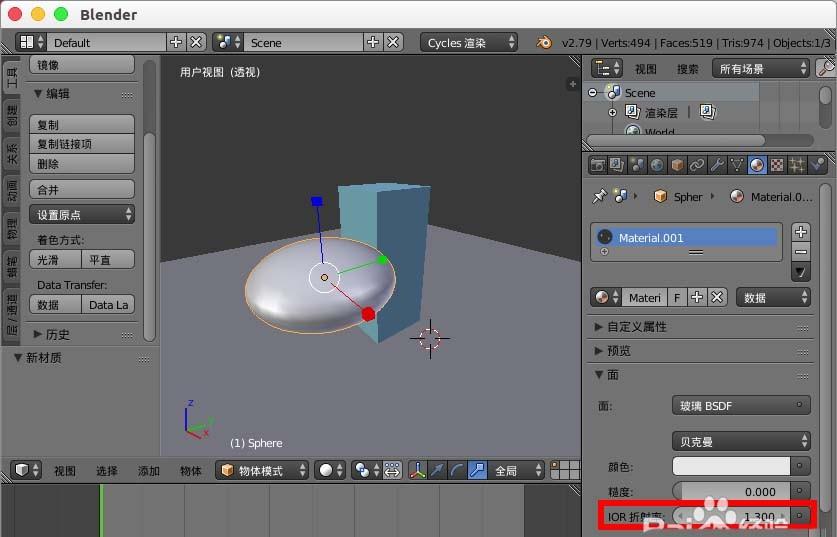Open Object Mode (物体模式) dropdown
This screenshot has height=537, width=837.
pyautogui.click(x=262, y=470)
